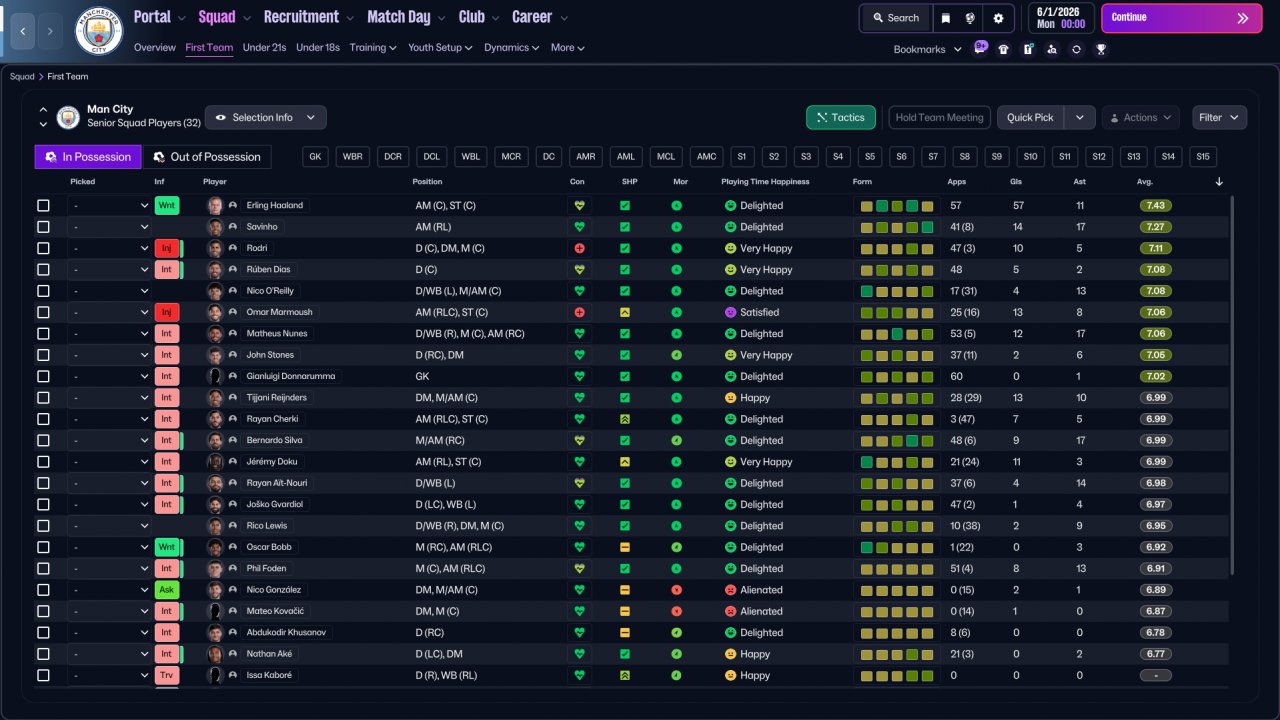View Oscar Bobb's sharpness icon
This screenshot has width=1280, height=720.
pyautogui.click(x=625, y=547)
